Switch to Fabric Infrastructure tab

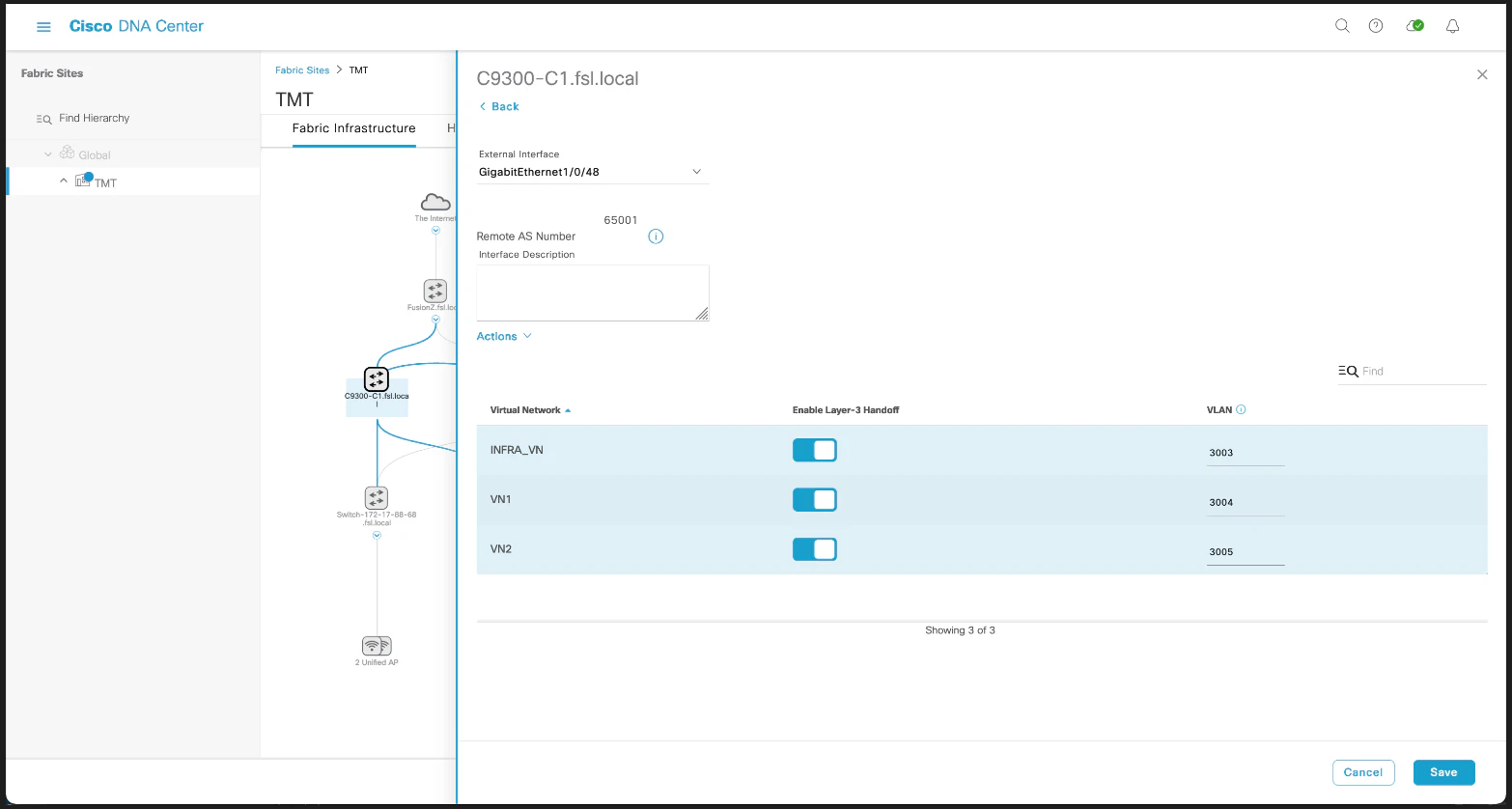[x=354, y=128]
